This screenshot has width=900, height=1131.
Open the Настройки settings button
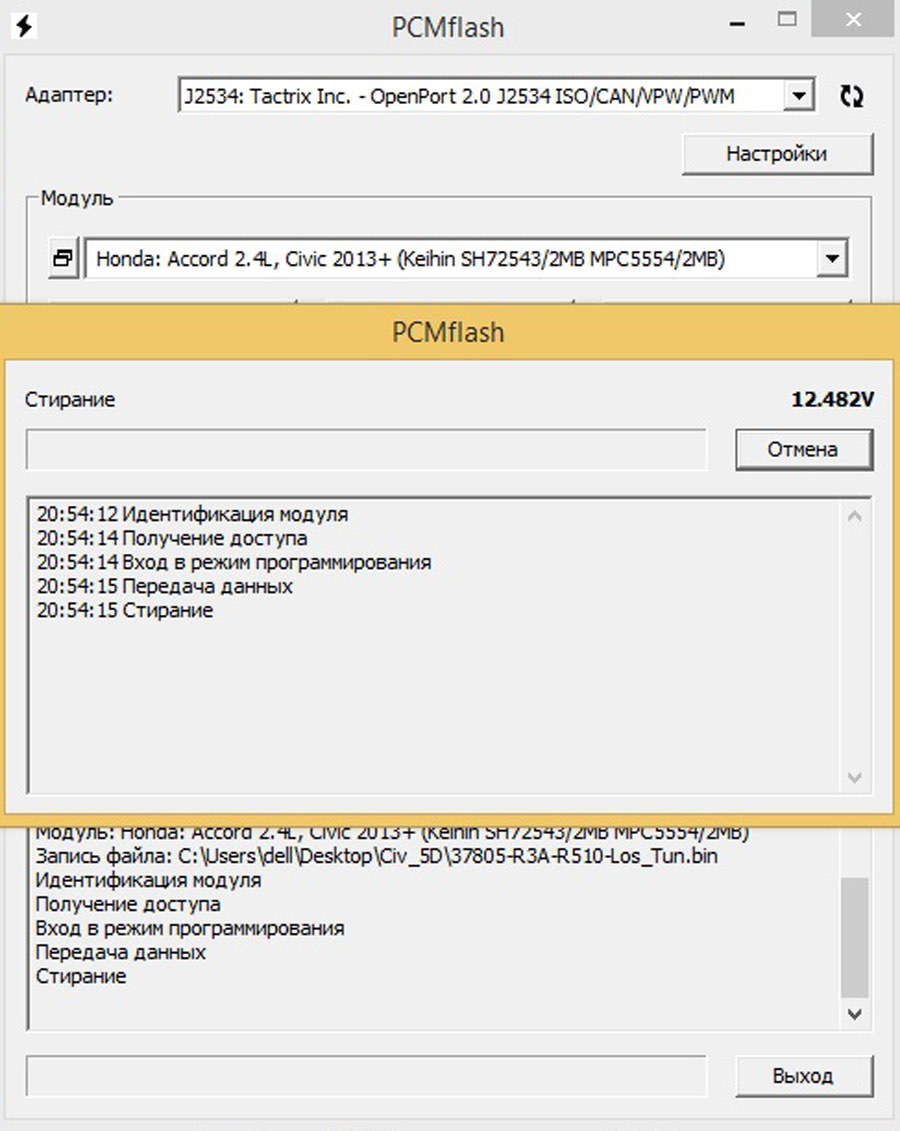coord(777,154)
